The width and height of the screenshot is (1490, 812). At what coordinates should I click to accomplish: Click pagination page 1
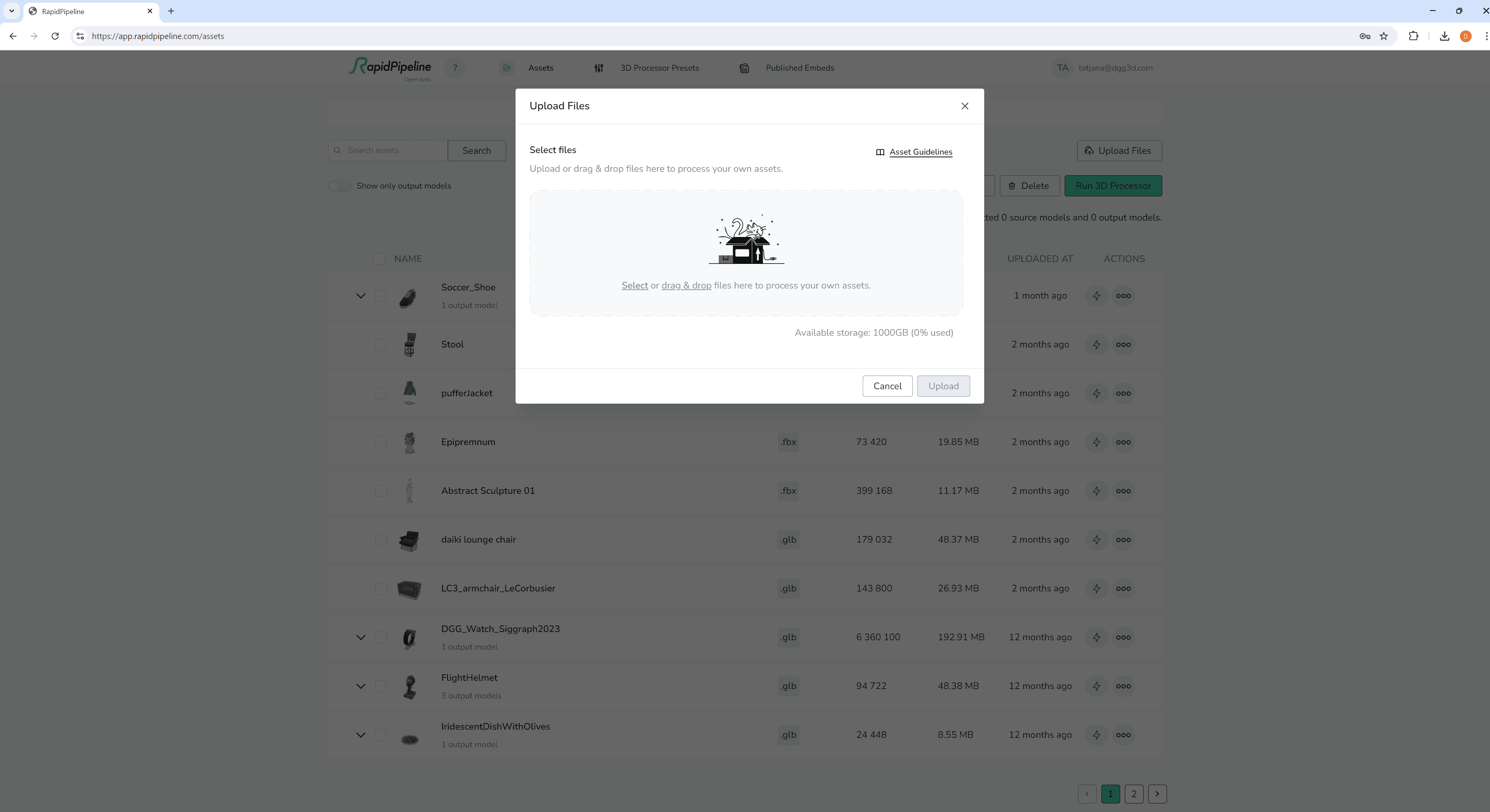tap(1110, 794)
